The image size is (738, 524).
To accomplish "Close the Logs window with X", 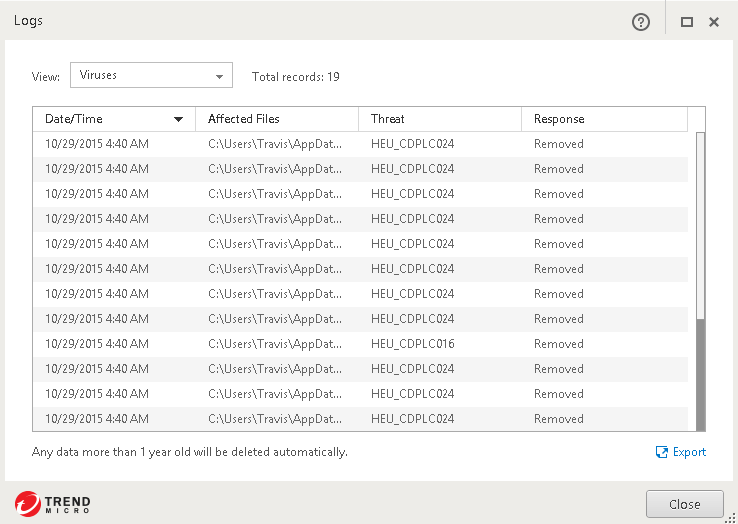I will 714,22.
